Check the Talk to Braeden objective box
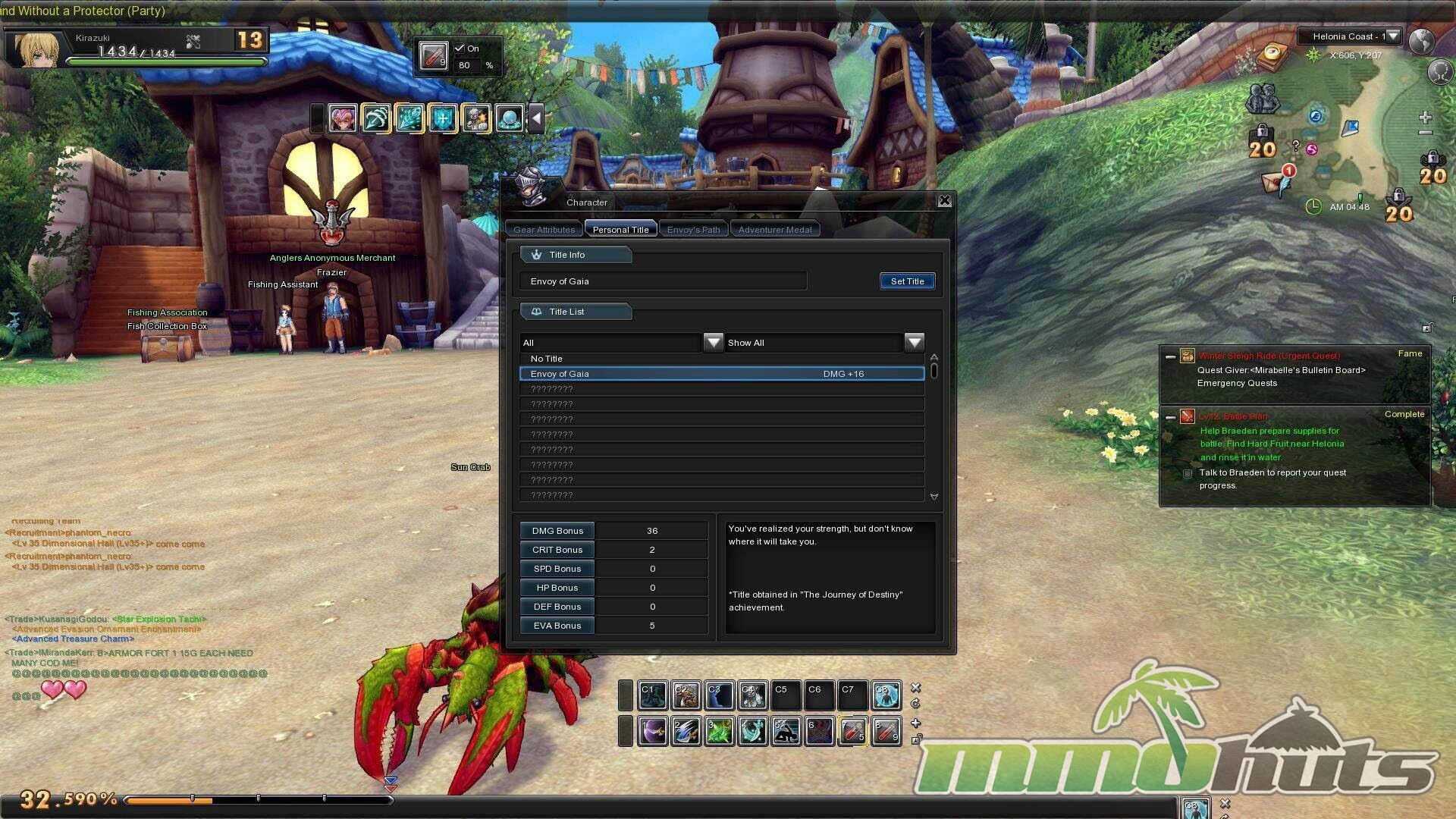The width and height of the screenshot is (1456, 819). click(x=1188, y=473)
